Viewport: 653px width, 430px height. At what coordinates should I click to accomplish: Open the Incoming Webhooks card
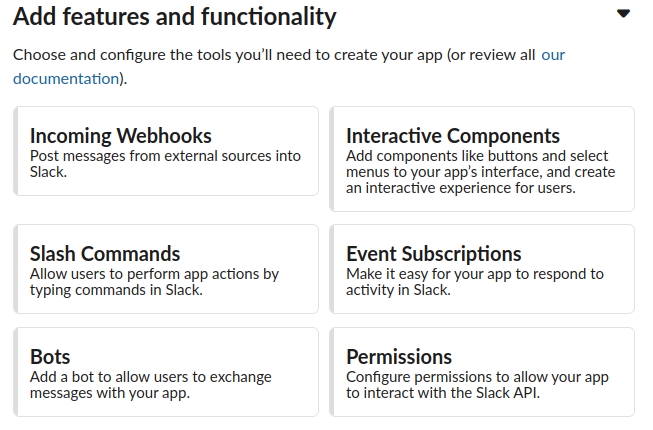tap(166, 151)
